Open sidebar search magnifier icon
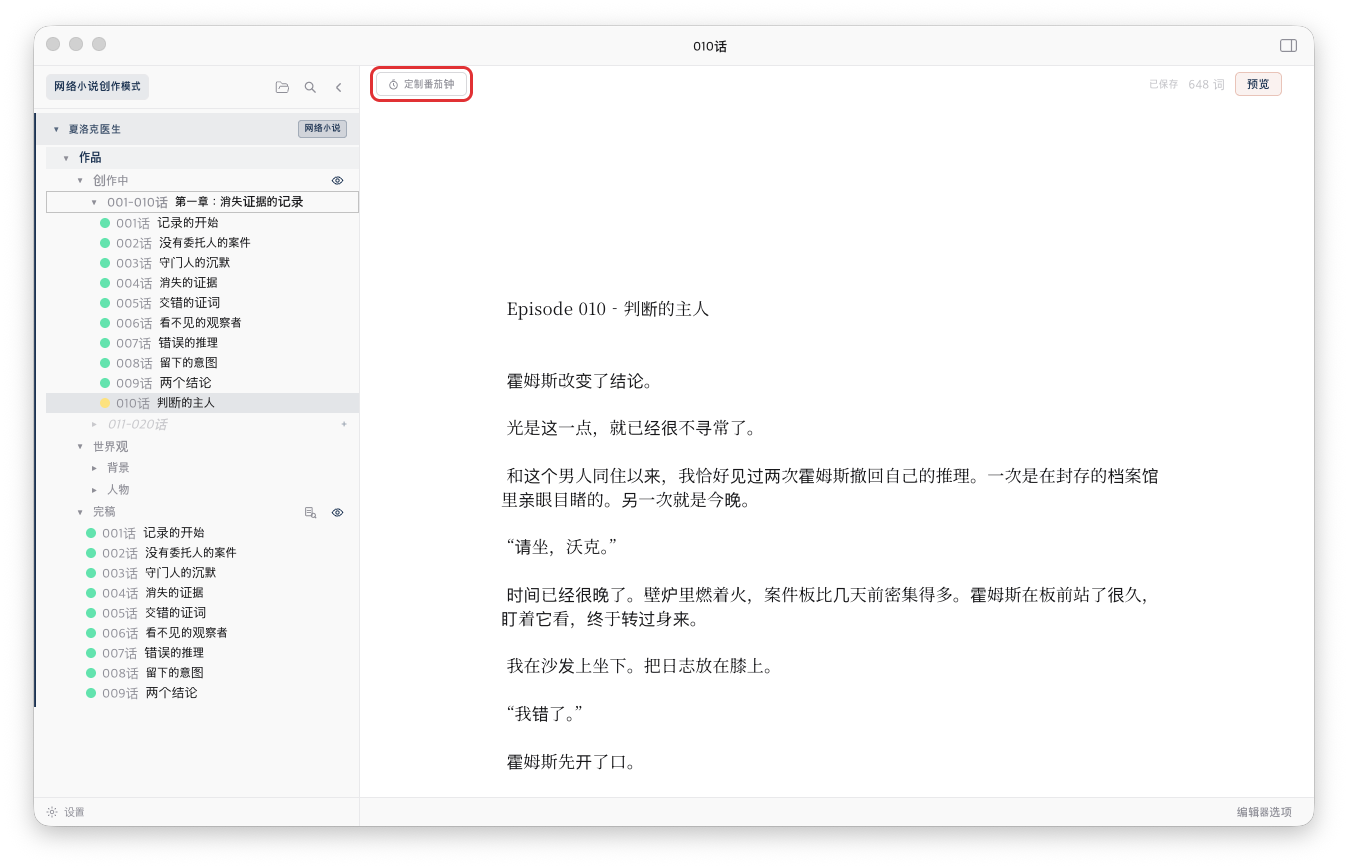The image size is (1348, 868). (x=310, y=88)
